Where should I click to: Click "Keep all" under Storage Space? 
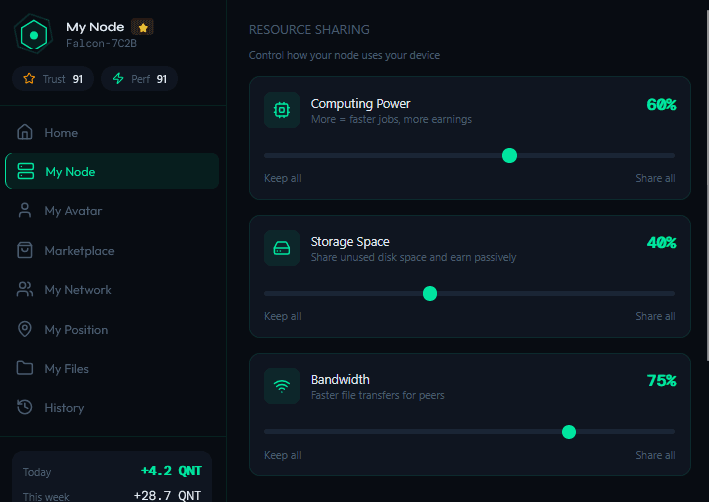(283, 316)
